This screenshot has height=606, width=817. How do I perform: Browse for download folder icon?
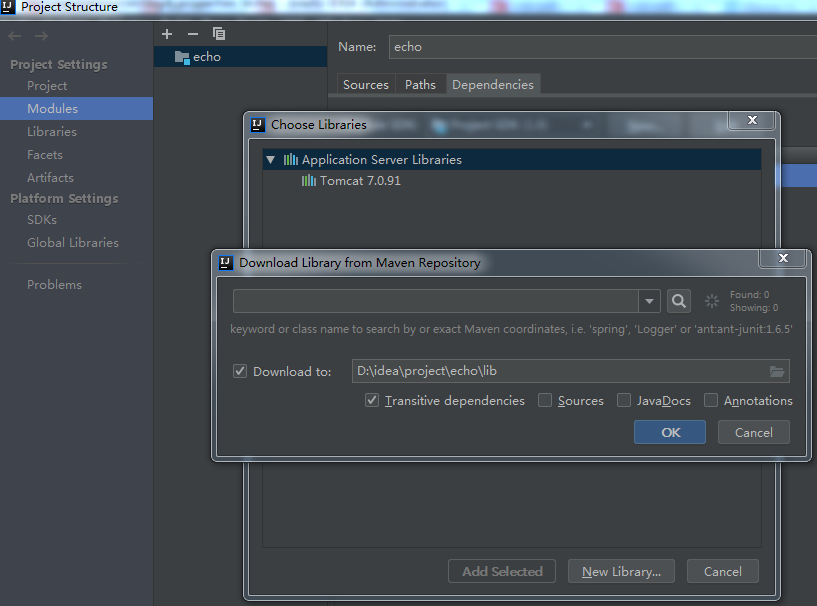point(777,372)
